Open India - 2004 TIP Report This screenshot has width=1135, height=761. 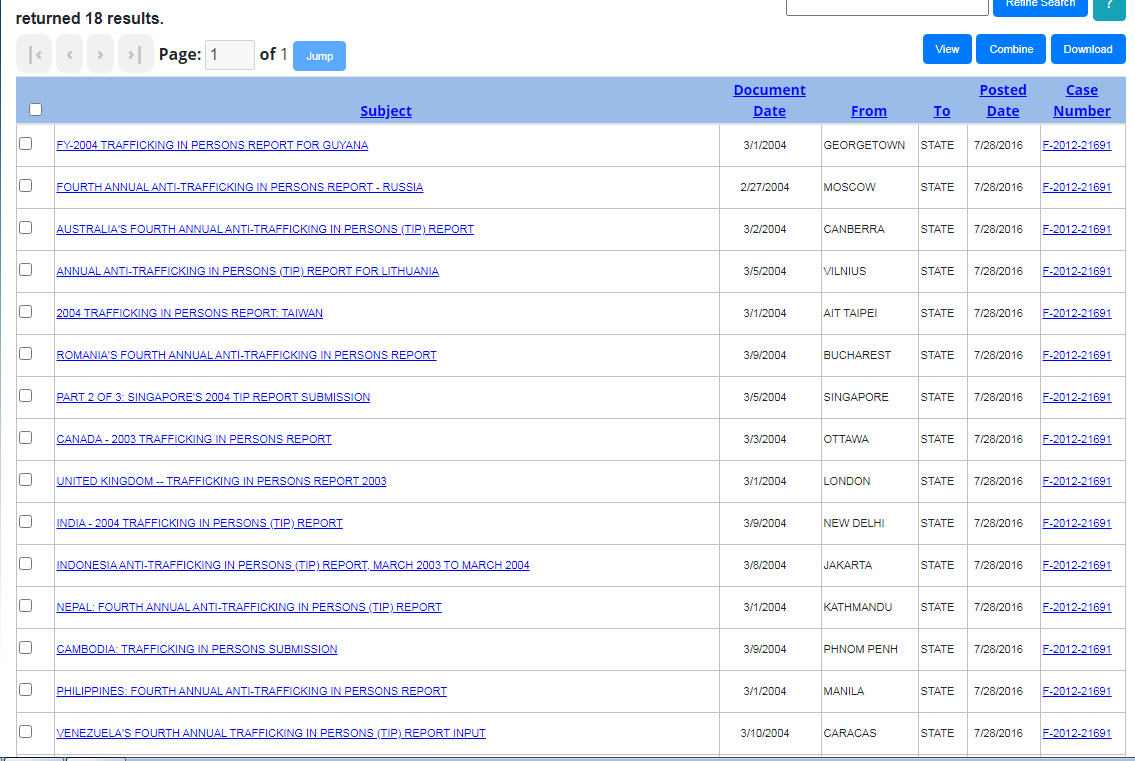(199, 523)
